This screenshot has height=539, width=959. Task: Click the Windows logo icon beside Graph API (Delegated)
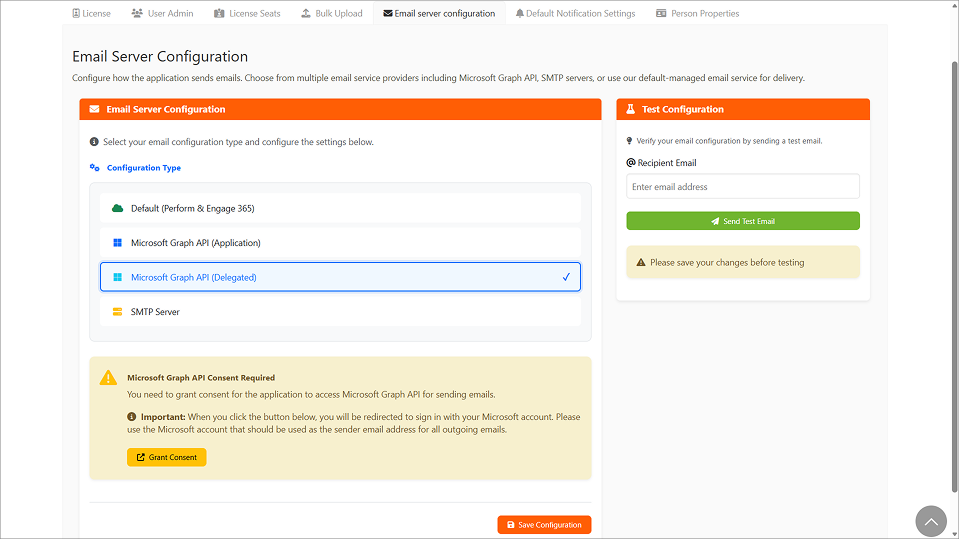click(x=117, y=277)
